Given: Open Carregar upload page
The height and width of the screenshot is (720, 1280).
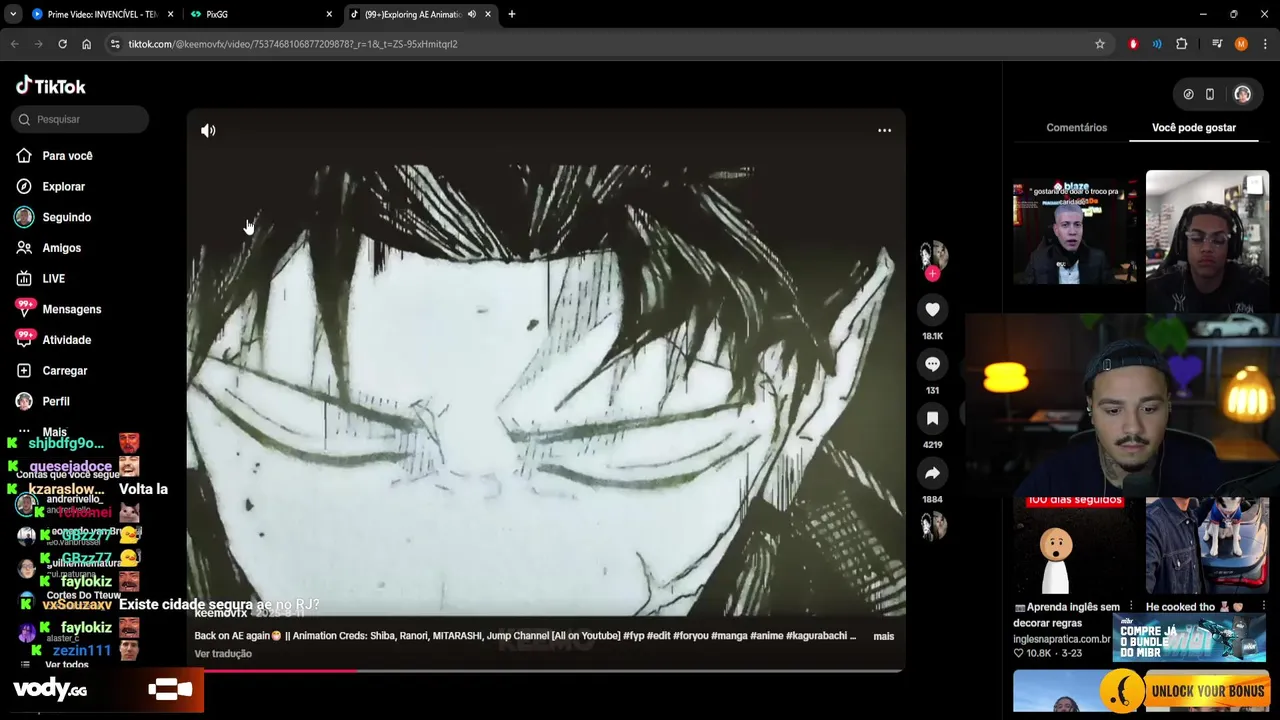Looking at the screenshot, I should pyautogui.click(x=64, y=371).
